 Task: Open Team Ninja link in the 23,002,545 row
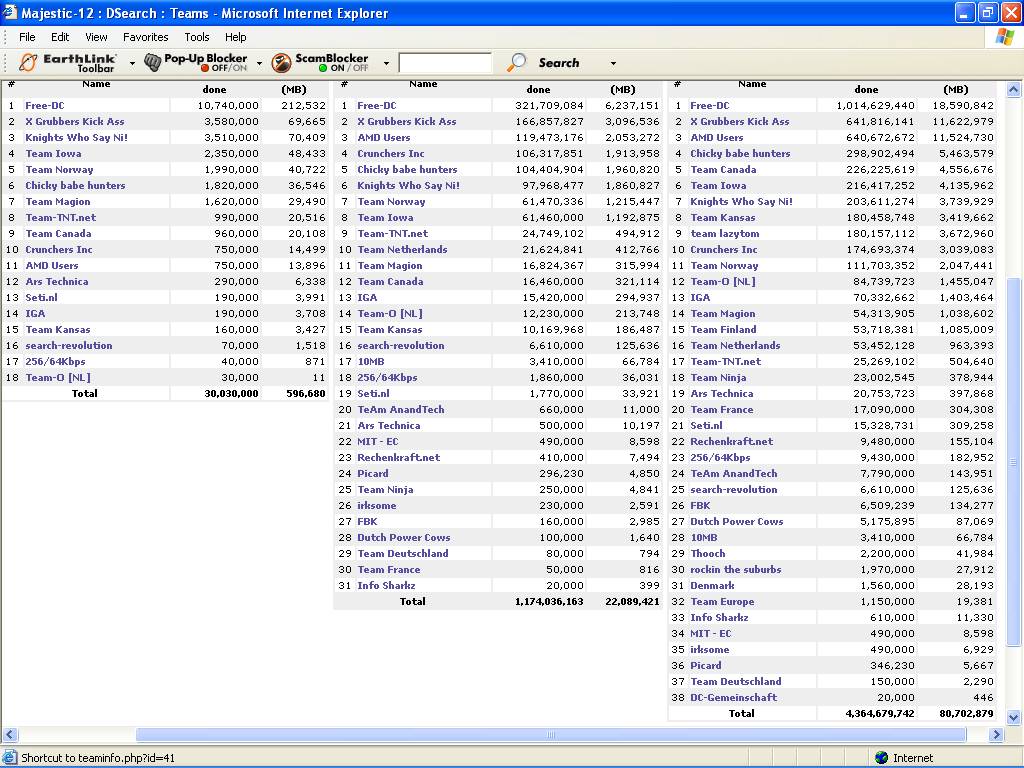click(x=718, y=377)
